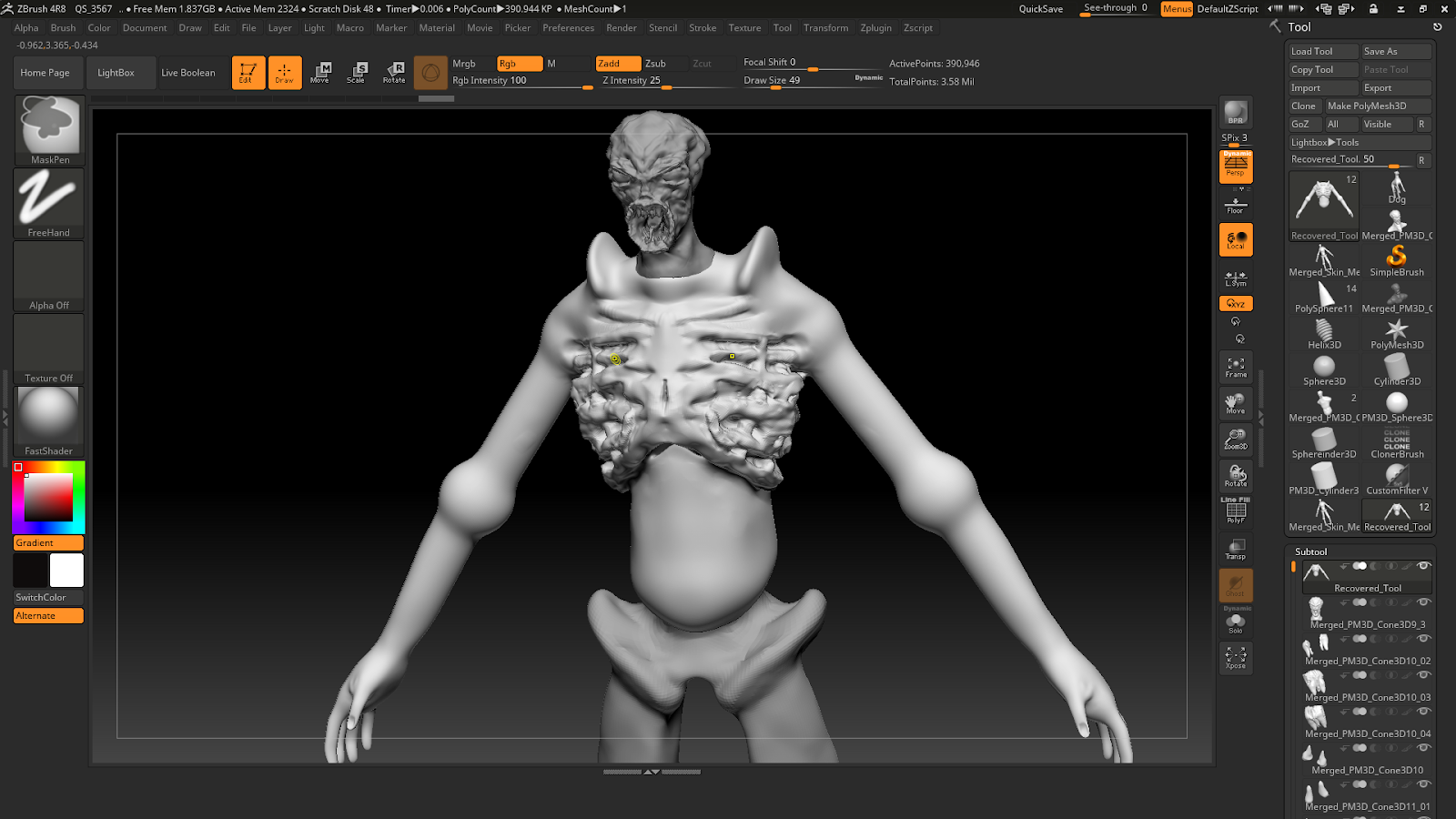The image size is (1456, 819).
Task: Render with the BPR button
Action: click(1236, 113)
